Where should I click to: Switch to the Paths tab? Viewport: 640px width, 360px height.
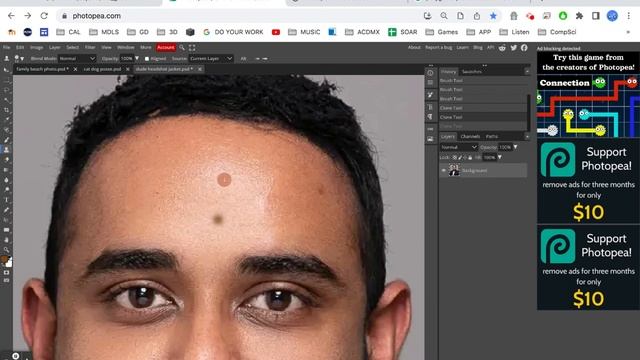(491, 136)
